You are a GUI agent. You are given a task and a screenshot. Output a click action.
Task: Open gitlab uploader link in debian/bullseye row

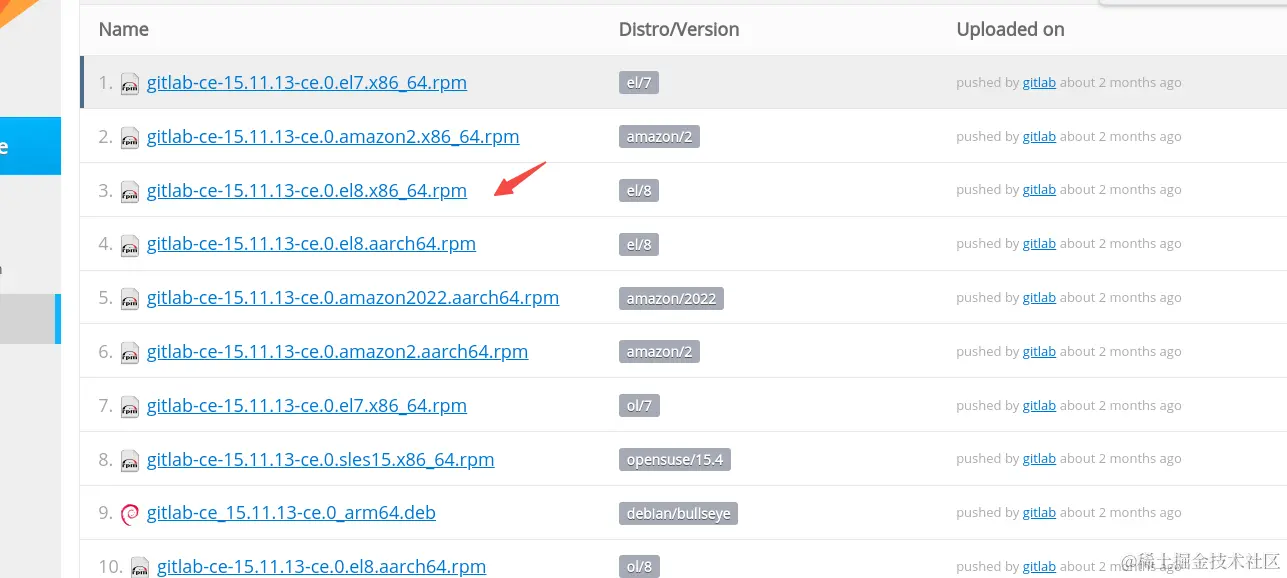1039,513
